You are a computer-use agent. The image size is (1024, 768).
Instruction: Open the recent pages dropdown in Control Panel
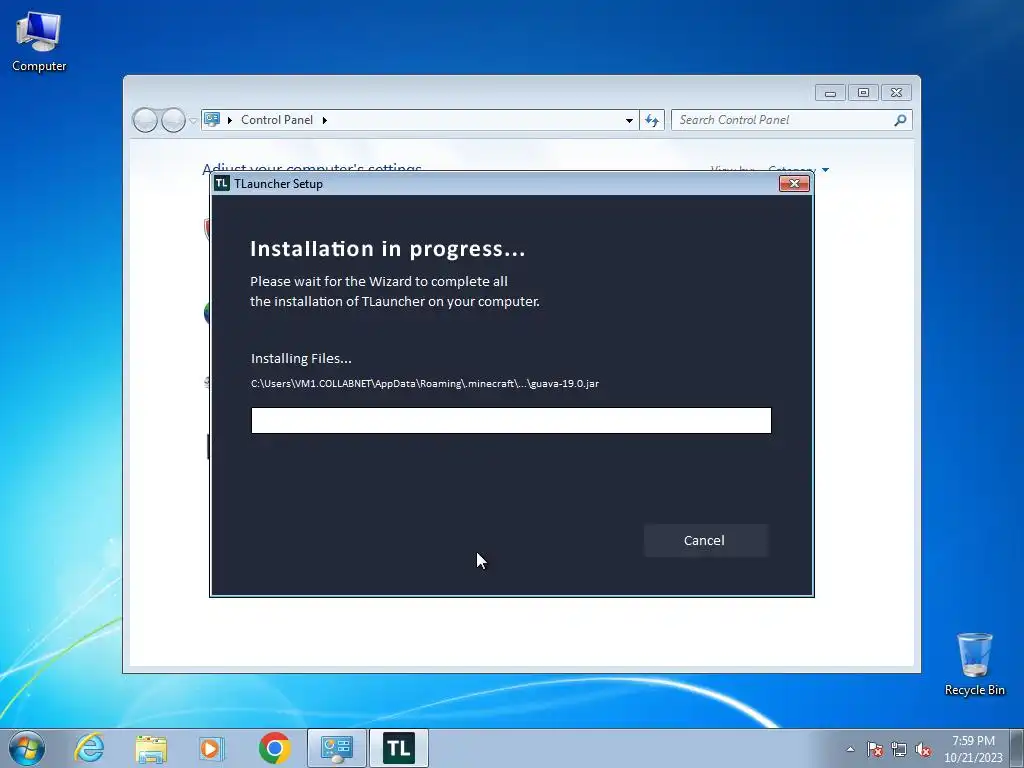tap(193, 121)
